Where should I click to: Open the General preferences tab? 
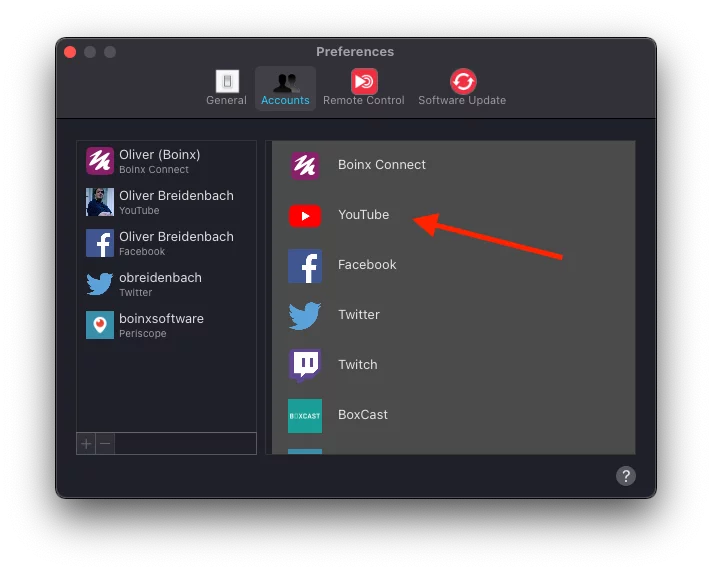pyautogui.click(x=226, y=88)
